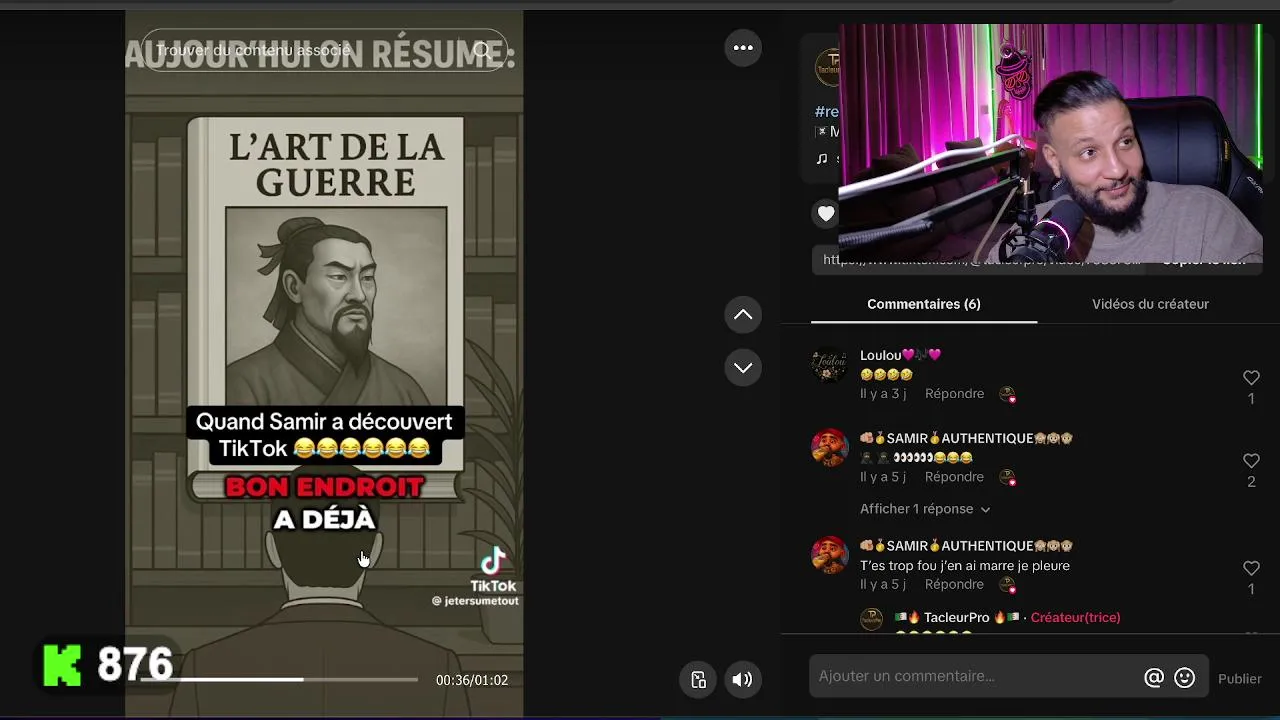
Task: Open the mini-player picture-in-picture icon
Action: (x=699, y=680)
